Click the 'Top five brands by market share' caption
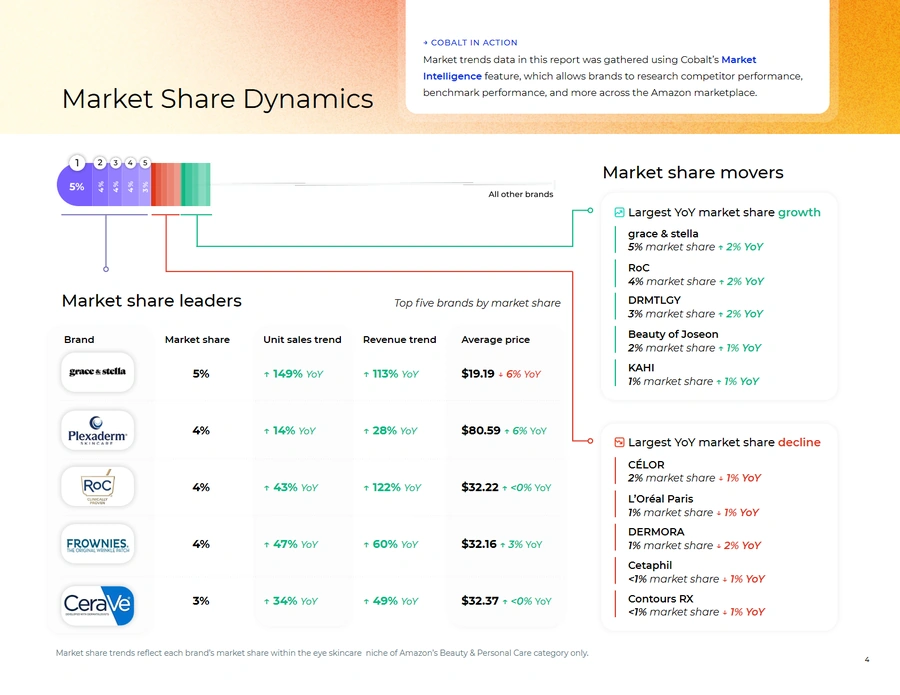 point(477,303)
